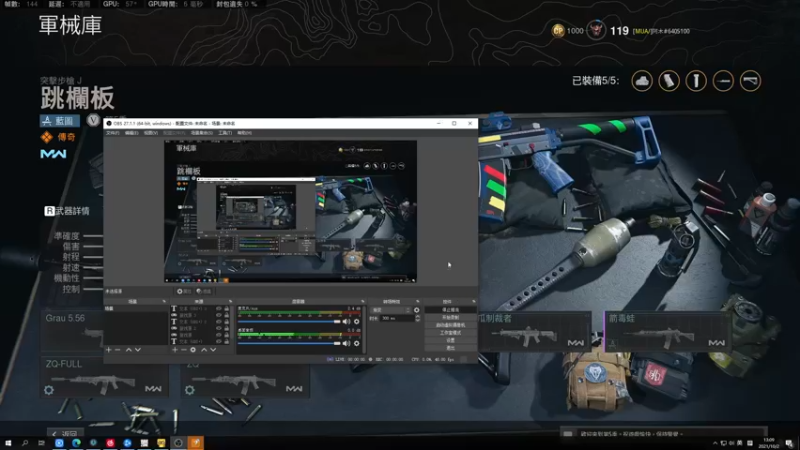The height and width of the screenshot is (450, 800).
Task: Open OBS 设置 settings button in controls
Action: [450, 340]
